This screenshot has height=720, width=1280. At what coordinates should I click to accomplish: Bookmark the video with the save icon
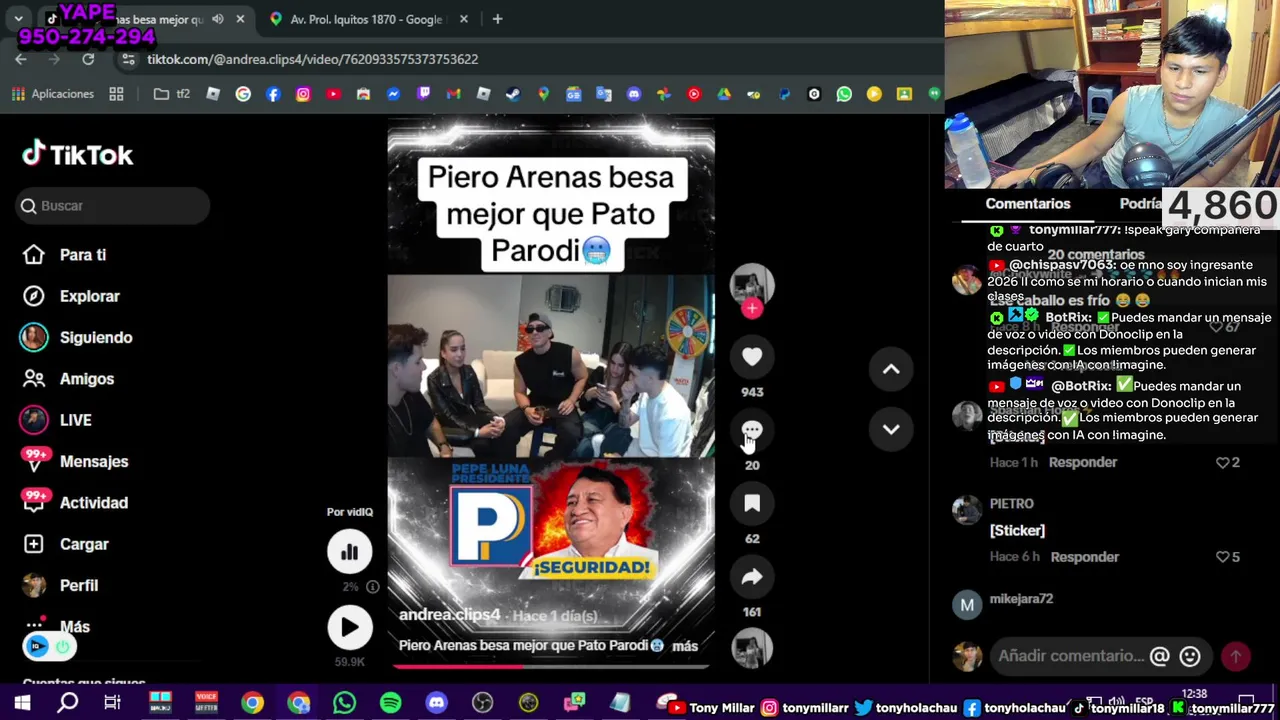(x=752, y=503)
